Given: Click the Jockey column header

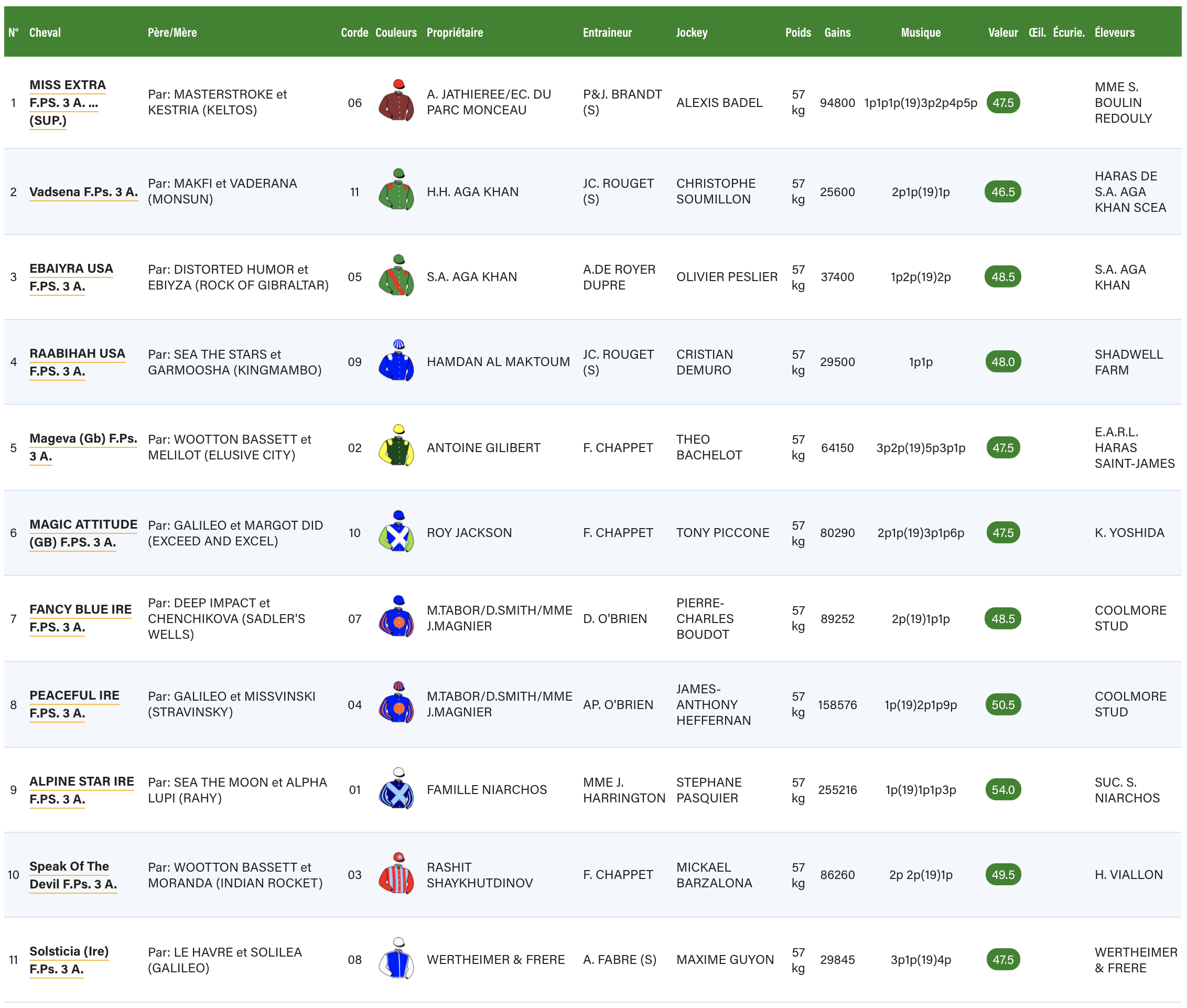Looking at the screenshot, I should 691,33.
